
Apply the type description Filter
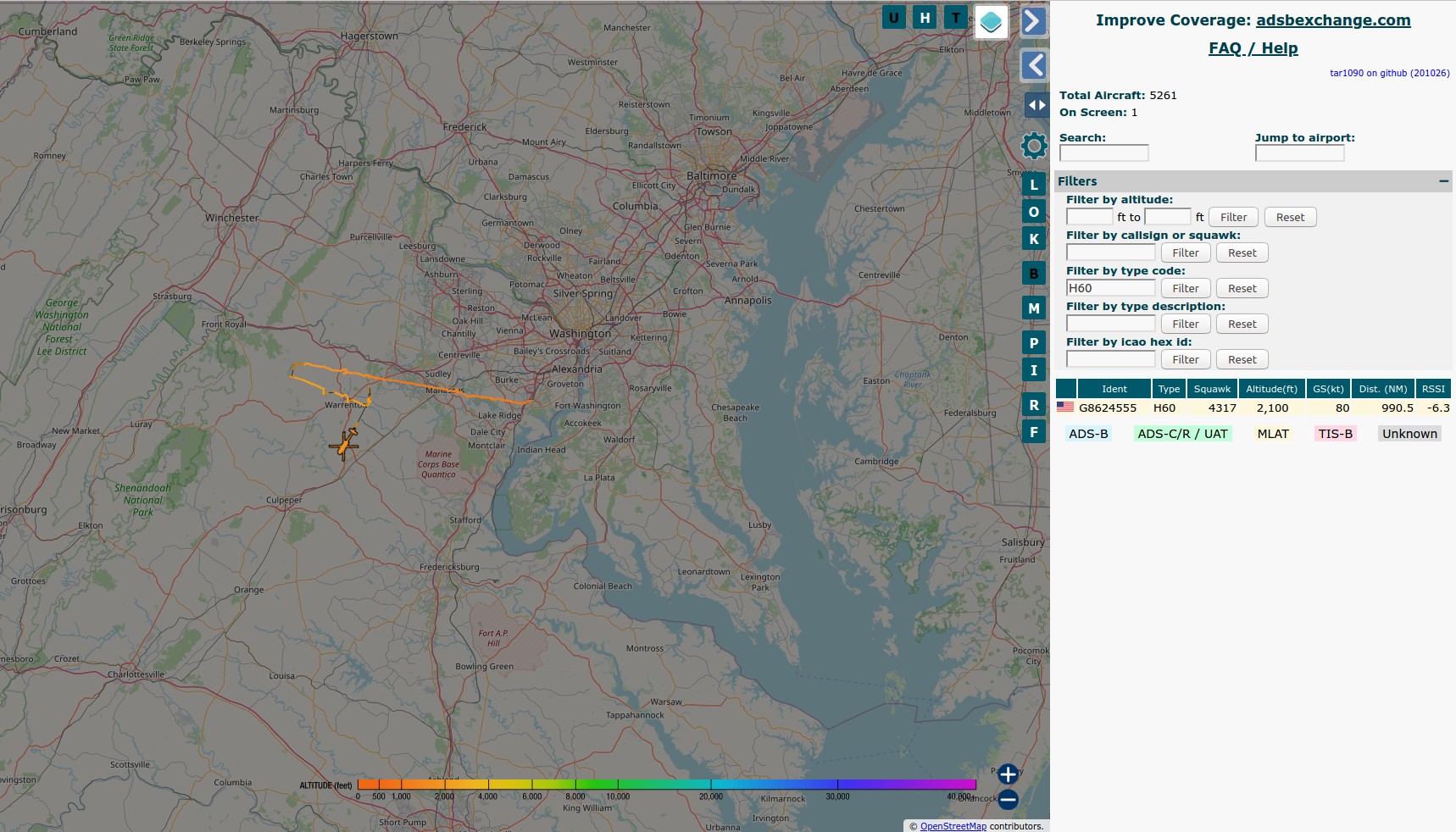[1186, 324]
